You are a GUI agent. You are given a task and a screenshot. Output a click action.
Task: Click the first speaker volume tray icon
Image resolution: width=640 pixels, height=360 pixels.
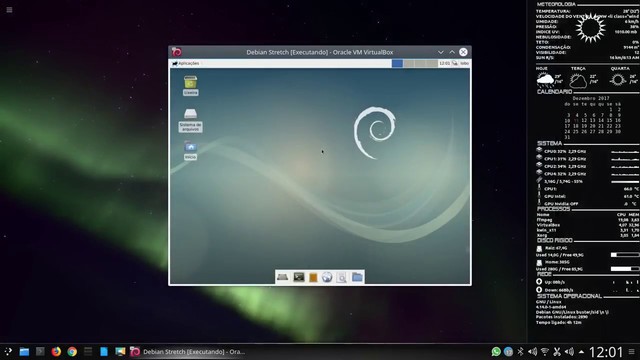point(532,351)
